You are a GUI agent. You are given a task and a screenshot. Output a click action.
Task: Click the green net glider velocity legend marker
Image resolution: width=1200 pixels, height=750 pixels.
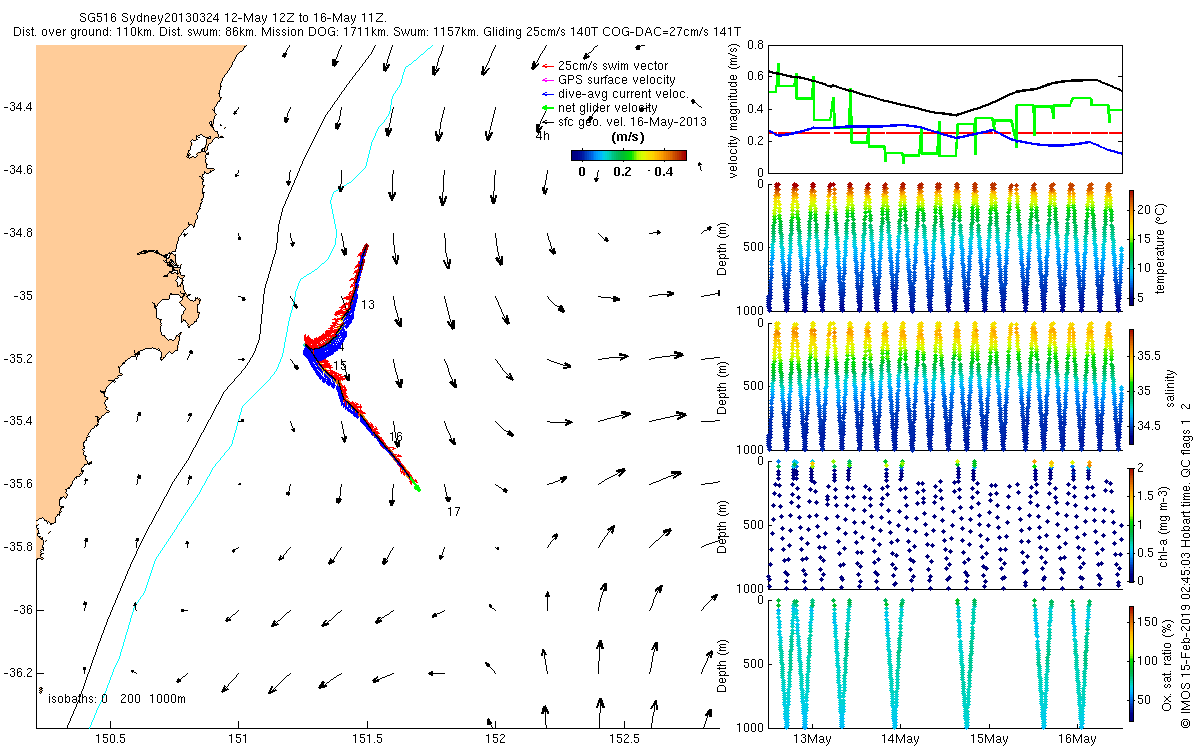547,107
